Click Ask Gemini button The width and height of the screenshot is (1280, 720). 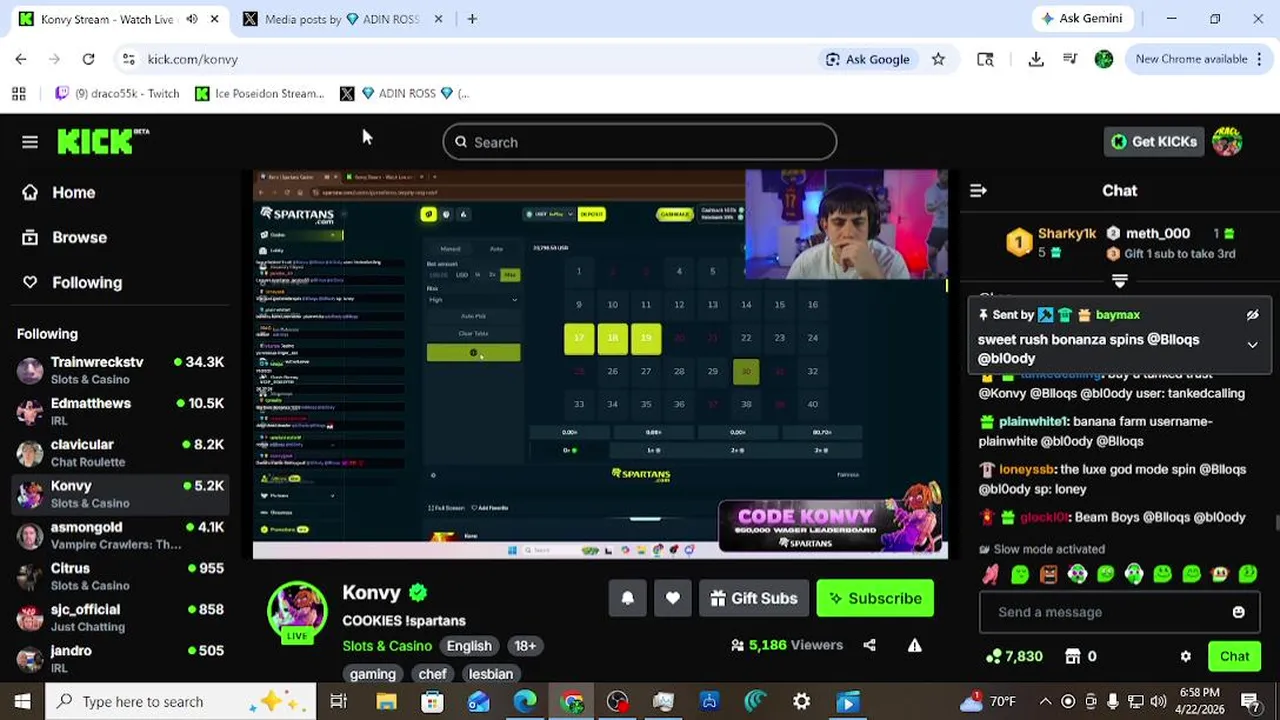(1083, 19)
